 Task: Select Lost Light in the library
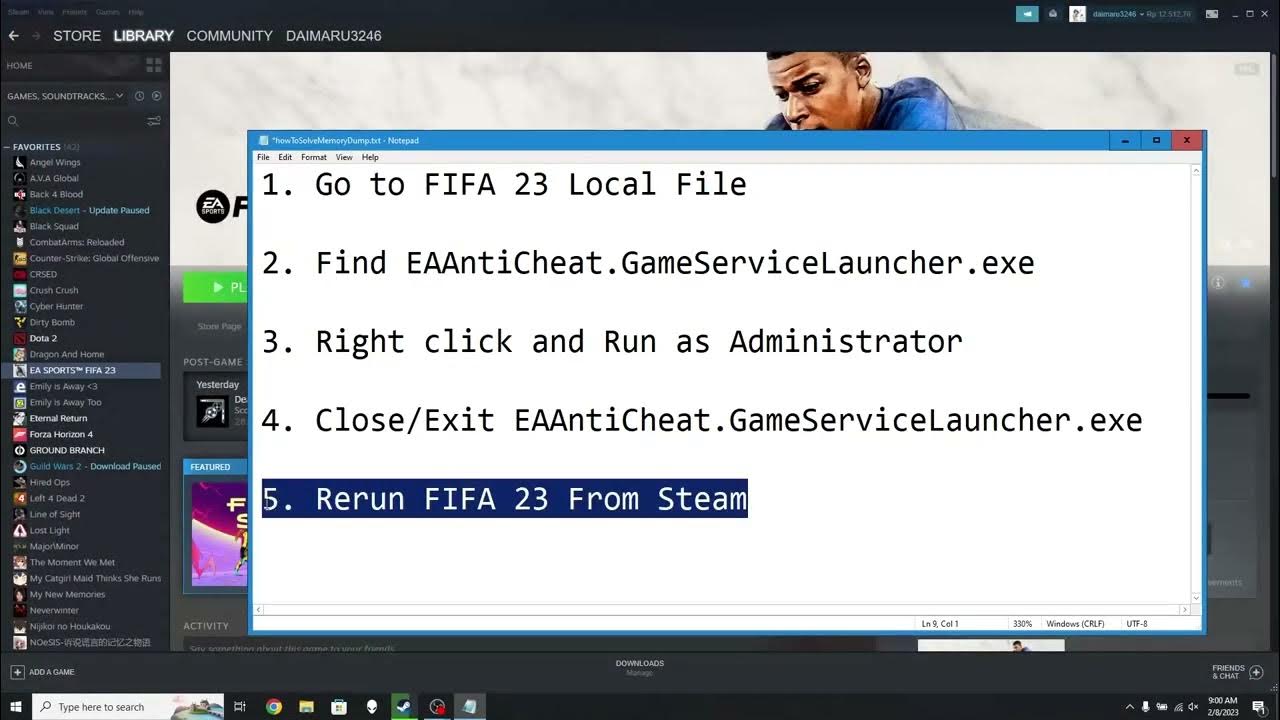(x=50, y=530)
